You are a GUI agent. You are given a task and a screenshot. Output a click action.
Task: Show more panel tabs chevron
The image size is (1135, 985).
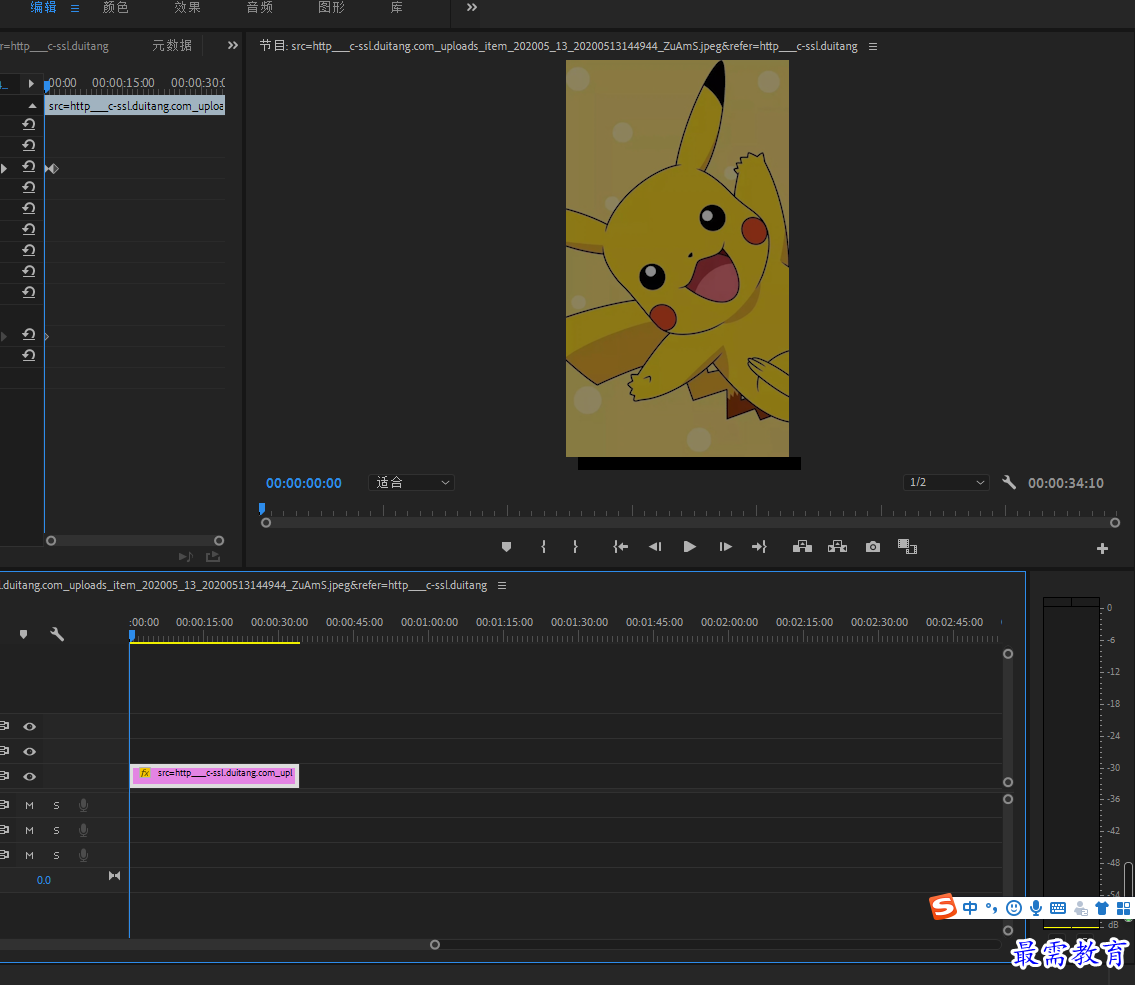tap(232, 46)
